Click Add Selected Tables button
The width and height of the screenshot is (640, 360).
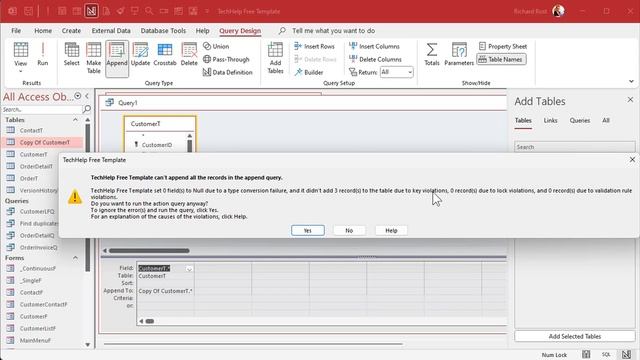[x=574, y=336]
